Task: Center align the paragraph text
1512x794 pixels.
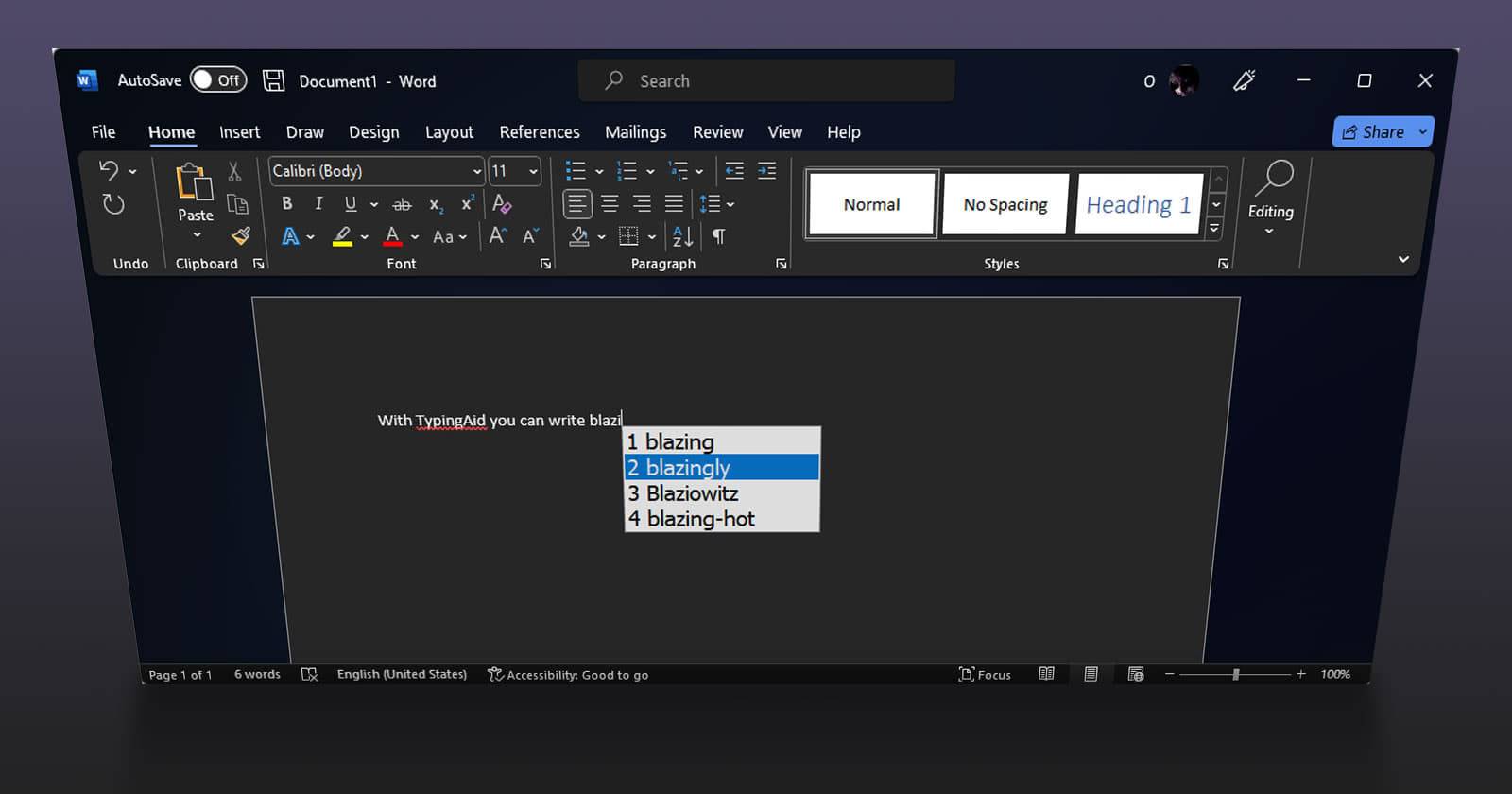Action: pyautogui.click(x=610, y=203)
